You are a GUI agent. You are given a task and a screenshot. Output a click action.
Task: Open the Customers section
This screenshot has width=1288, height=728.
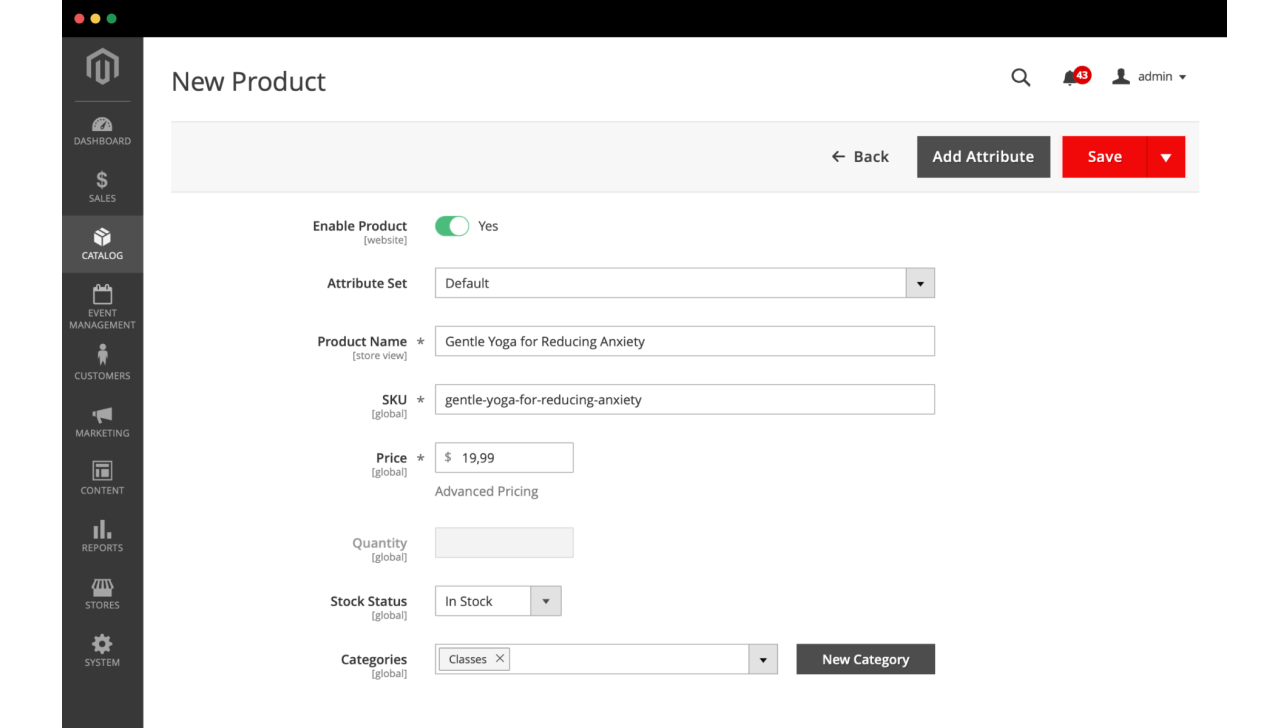102,362
